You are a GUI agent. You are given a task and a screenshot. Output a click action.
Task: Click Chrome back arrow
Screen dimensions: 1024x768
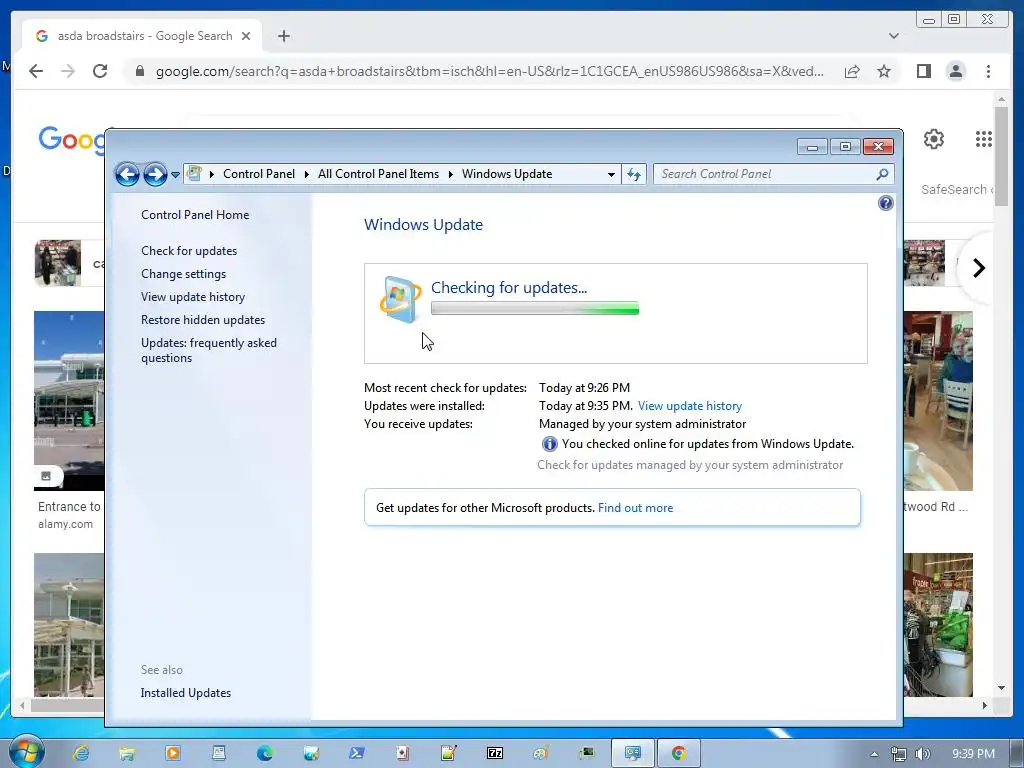coord(36,71)
